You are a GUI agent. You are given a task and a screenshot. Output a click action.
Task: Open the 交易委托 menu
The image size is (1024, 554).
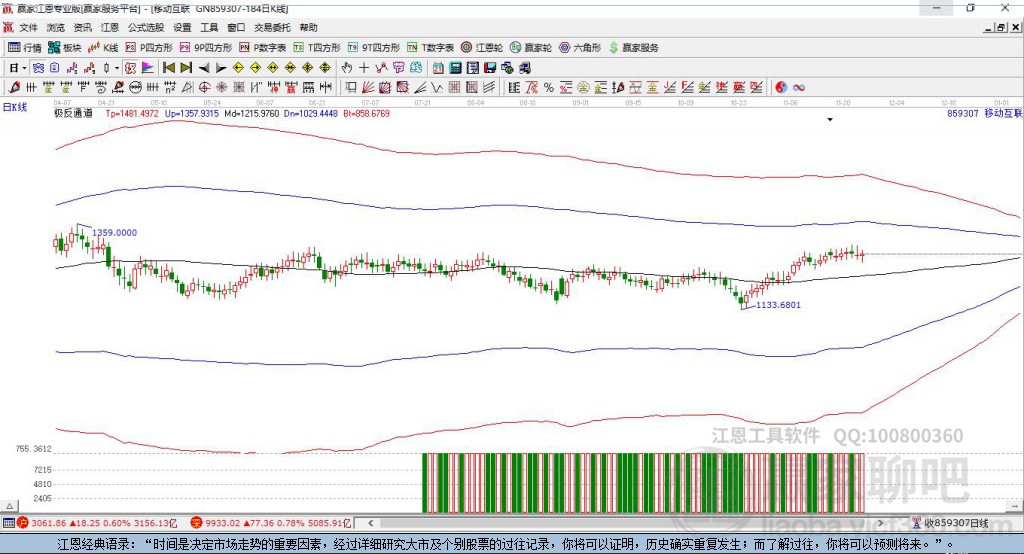(272, 27)
